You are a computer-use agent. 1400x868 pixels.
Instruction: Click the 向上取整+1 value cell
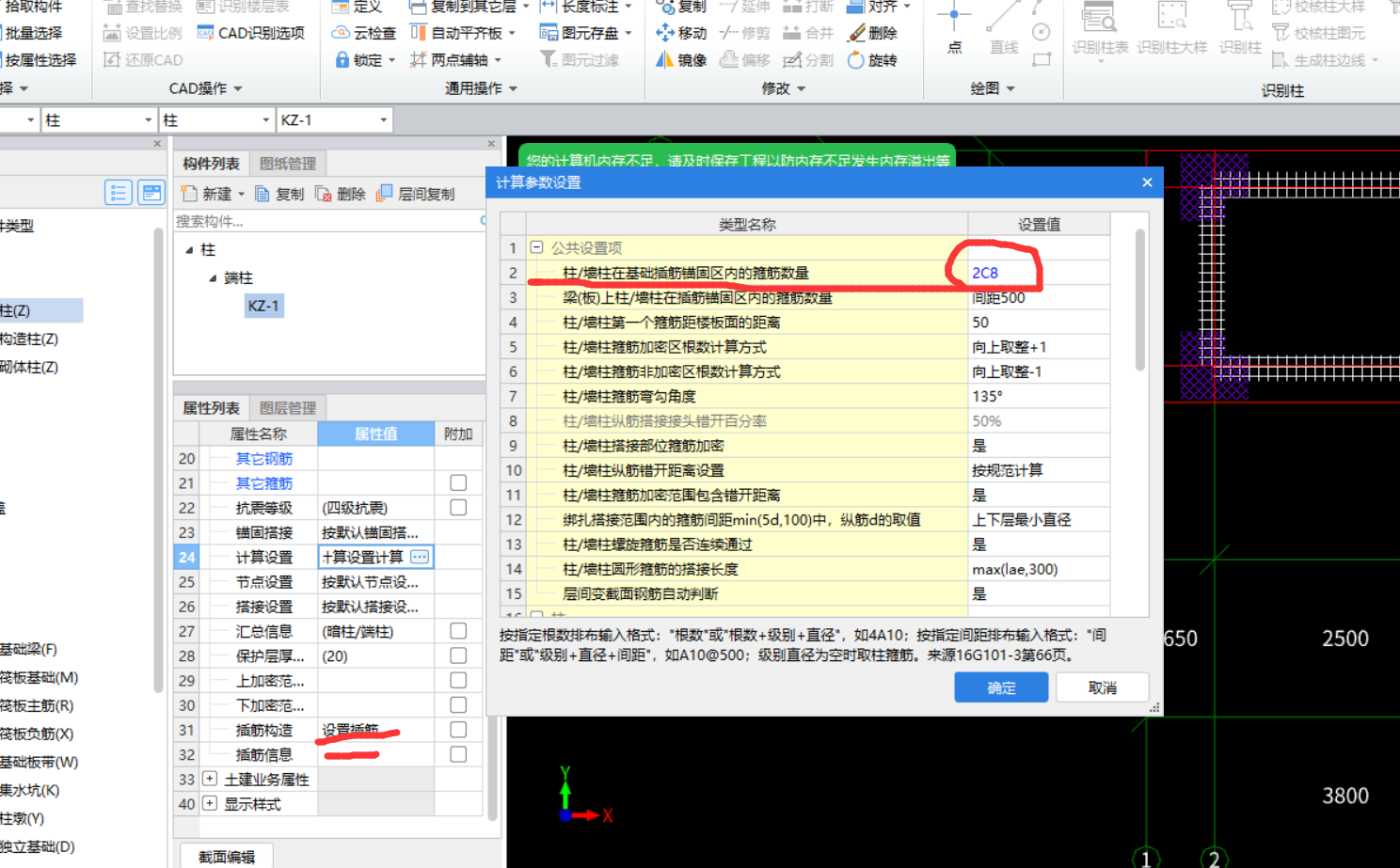(1039, 347)
